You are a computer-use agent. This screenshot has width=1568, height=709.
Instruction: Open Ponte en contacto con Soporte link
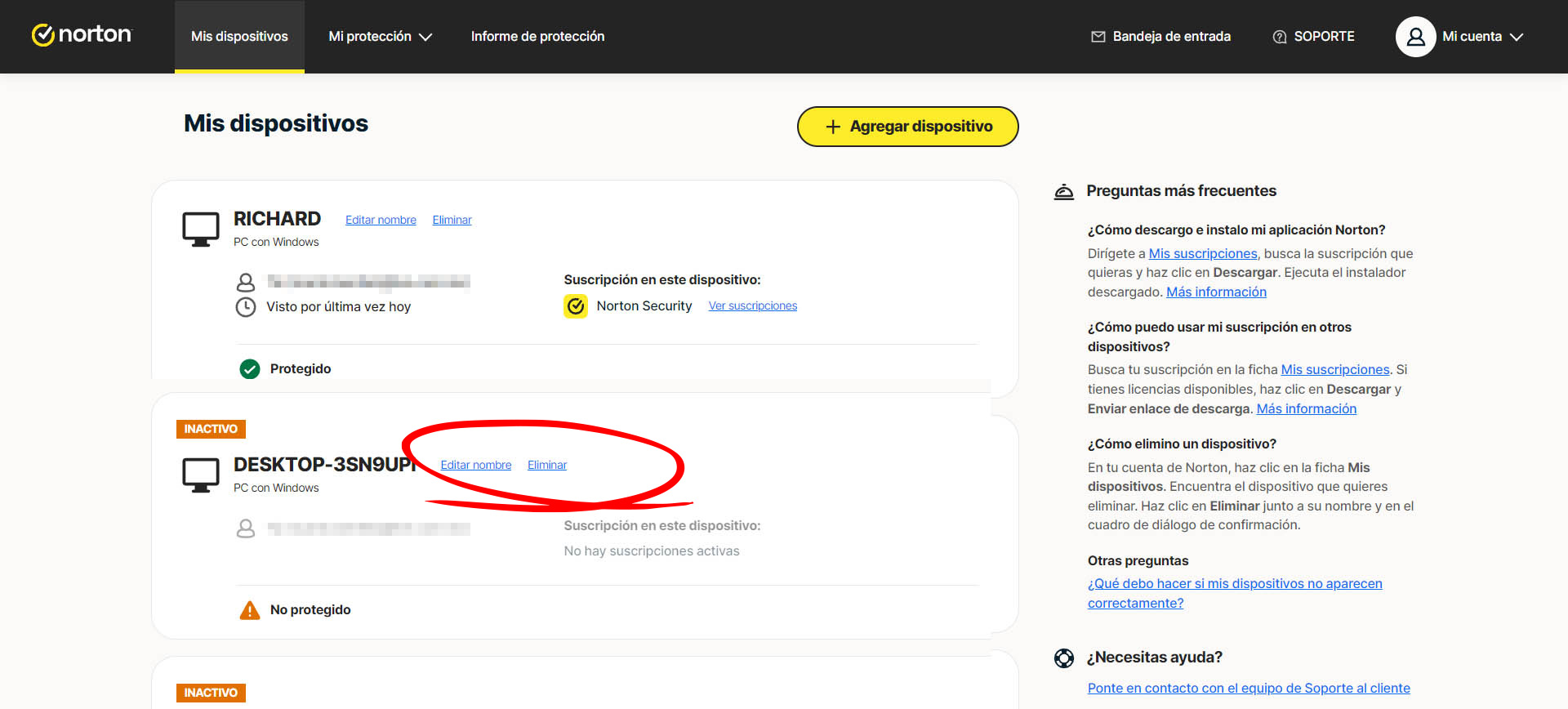click(x=1248, y=688)
